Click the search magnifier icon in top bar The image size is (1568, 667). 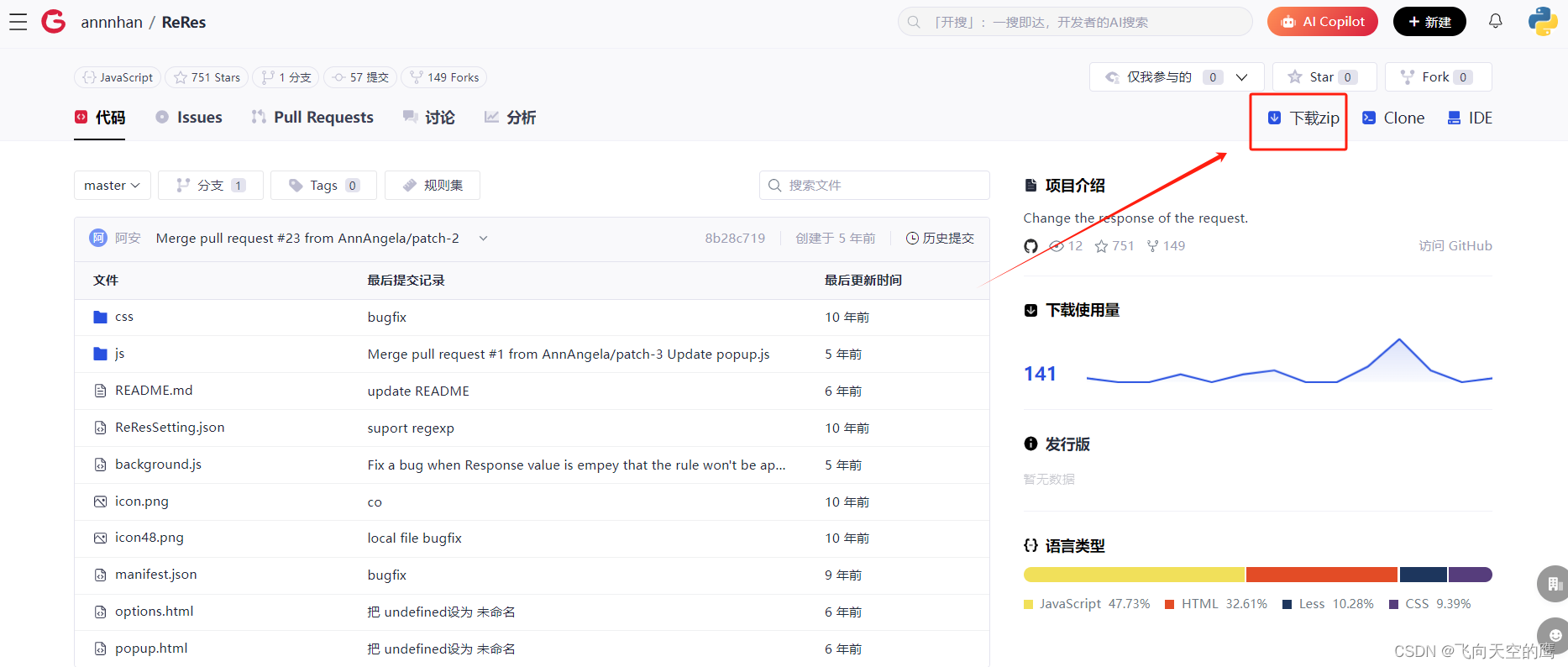(914, 22)
